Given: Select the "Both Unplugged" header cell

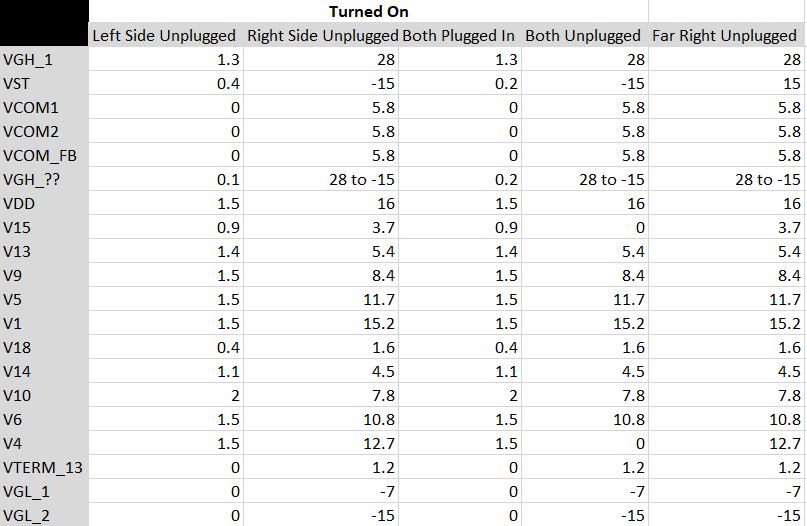Looking at the screenshot, I should pos(585,35).
